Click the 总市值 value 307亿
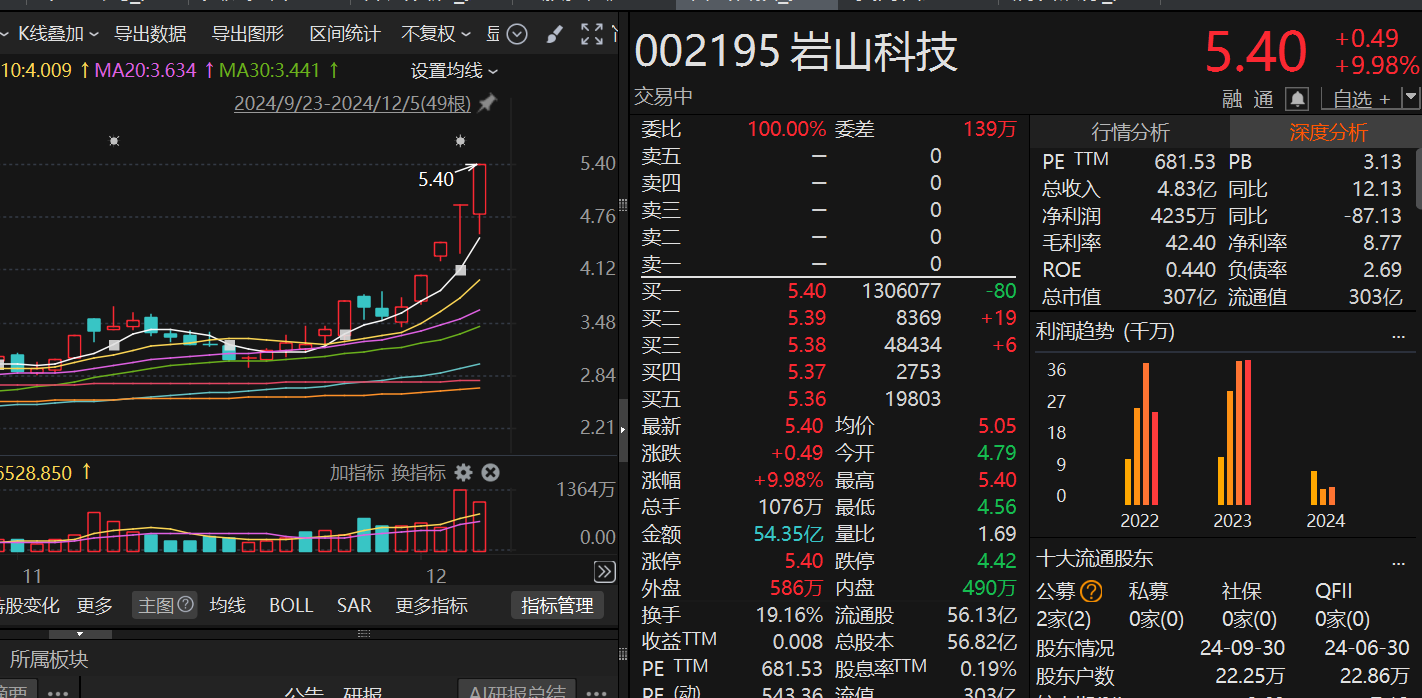This screenshot has height=698, width=1422. (1188, 297)
